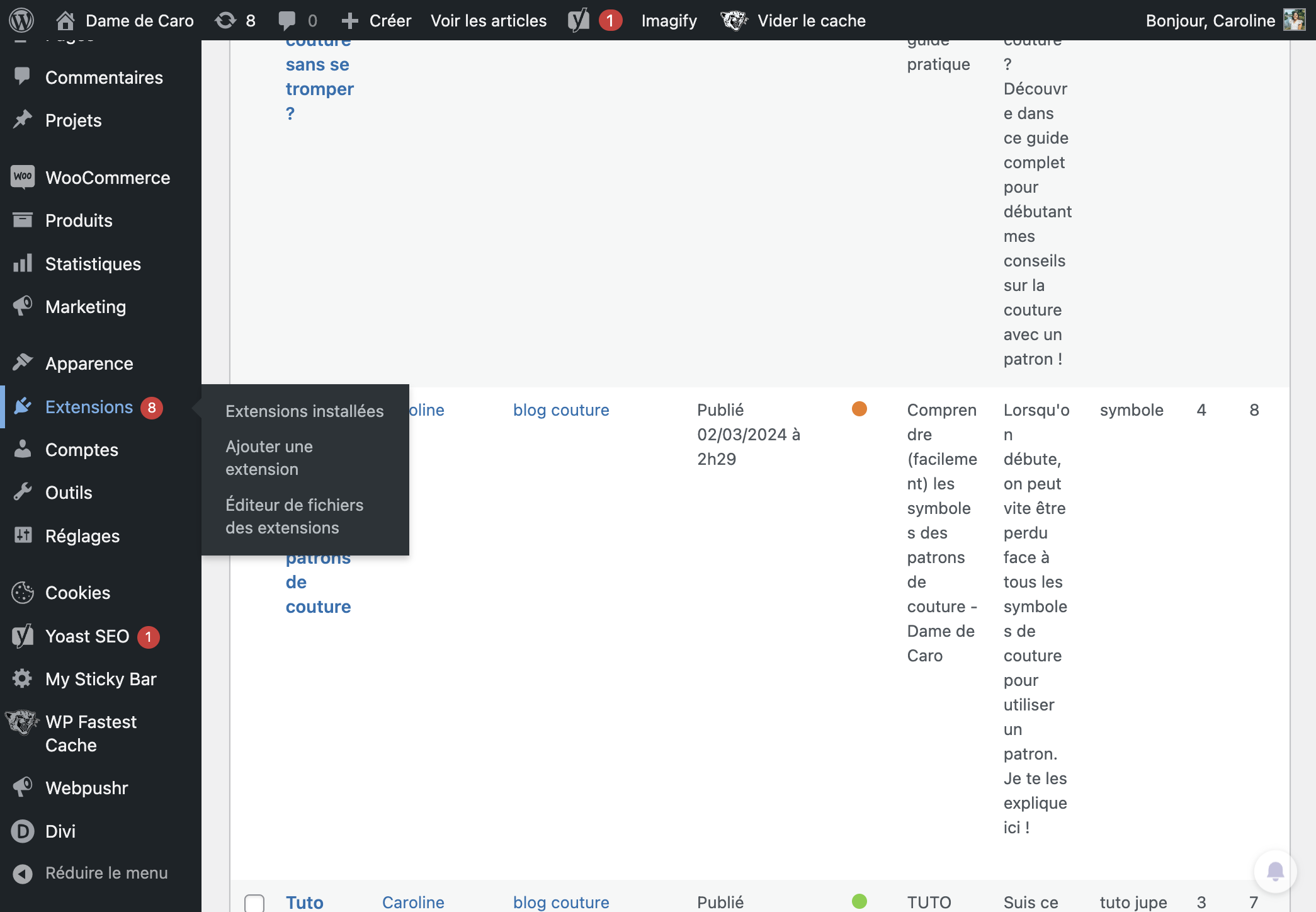Tick the checkbox for the Tuto article
1316x912 pixels.
[x=254, y=903]
